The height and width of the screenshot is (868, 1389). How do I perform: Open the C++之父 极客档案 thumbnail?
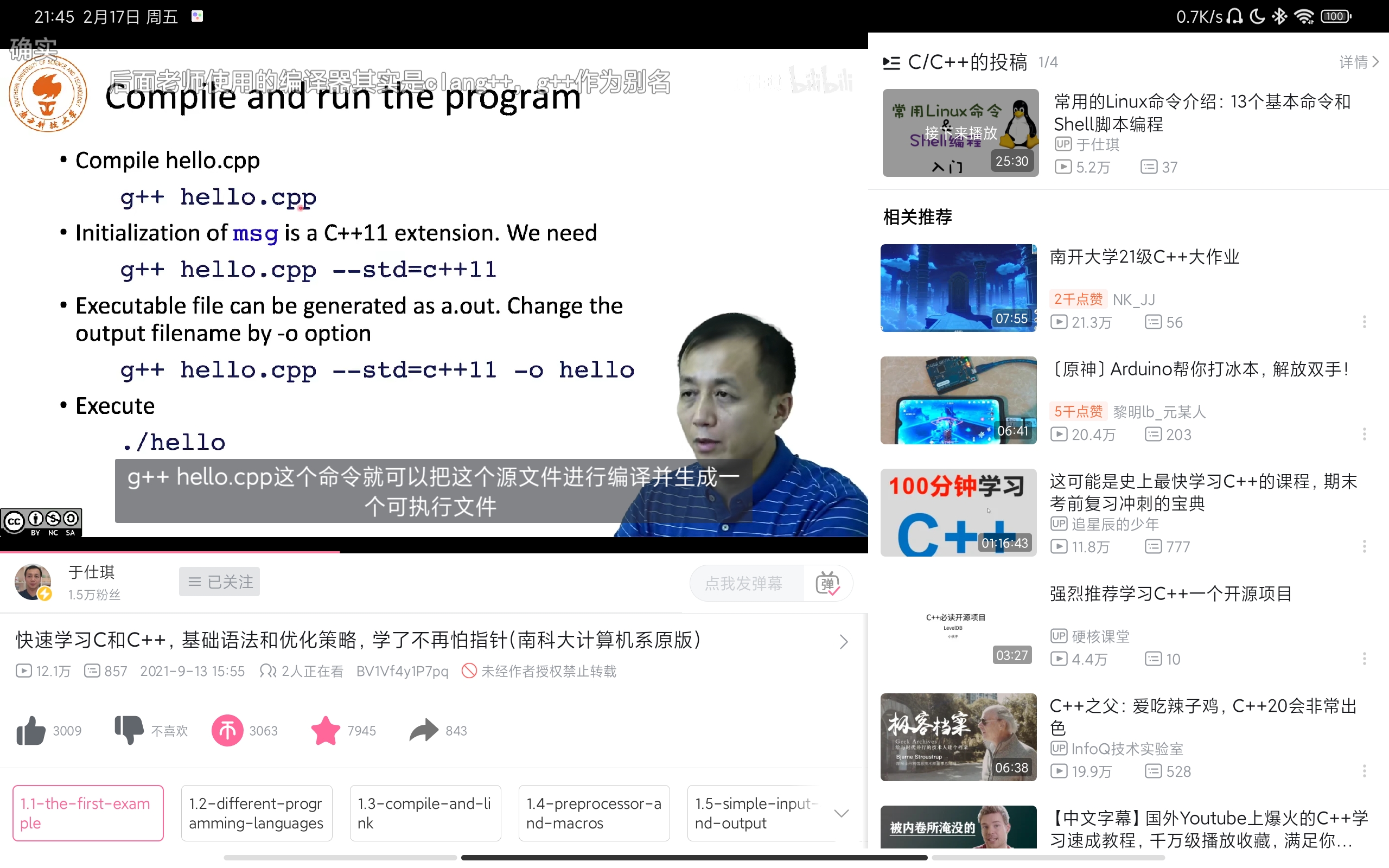[959, 737]
